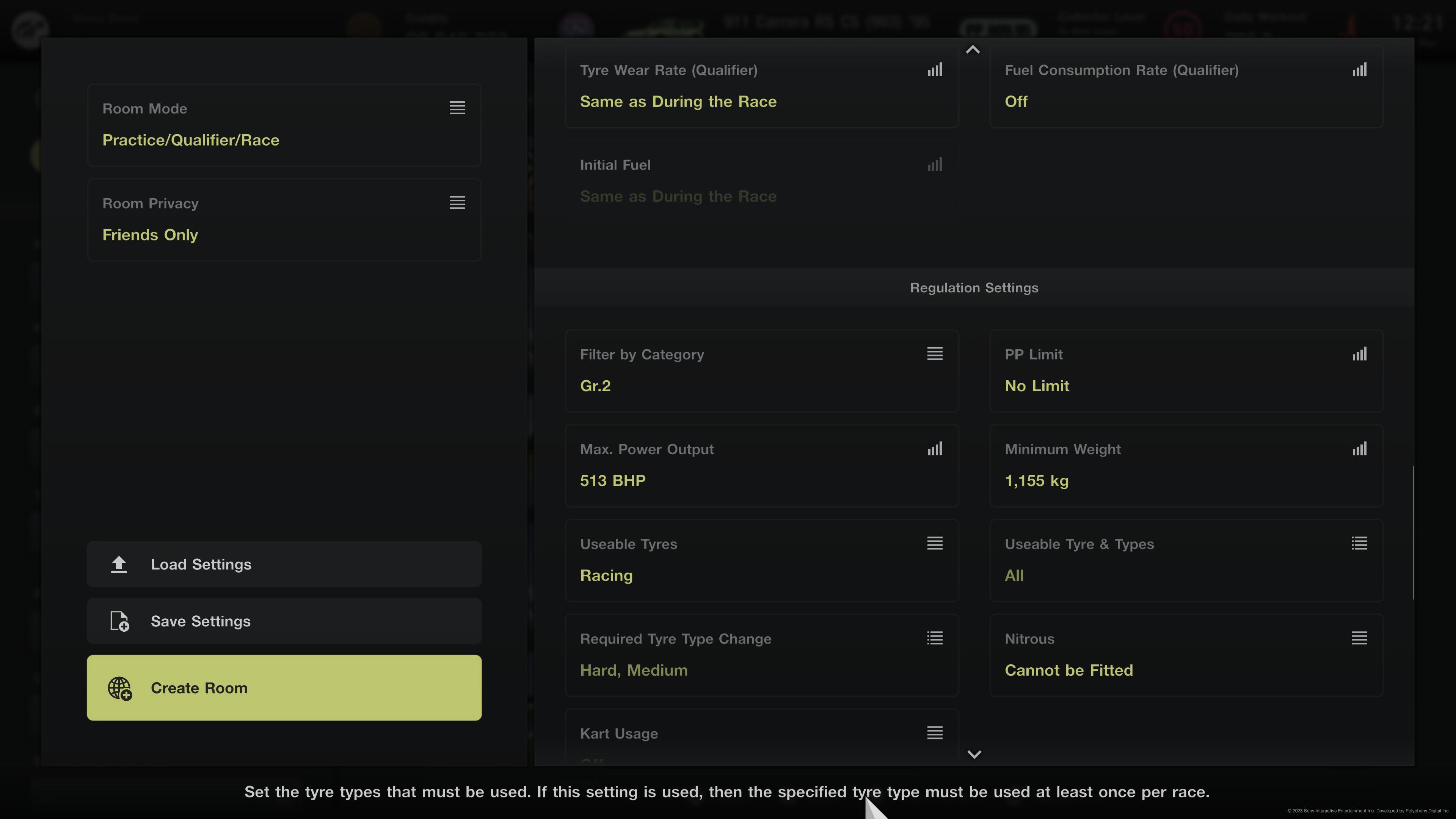This screenshot has height=819, width=1456.
Task: Click the bar-level icon on PP Limit
Action: 1359,355
